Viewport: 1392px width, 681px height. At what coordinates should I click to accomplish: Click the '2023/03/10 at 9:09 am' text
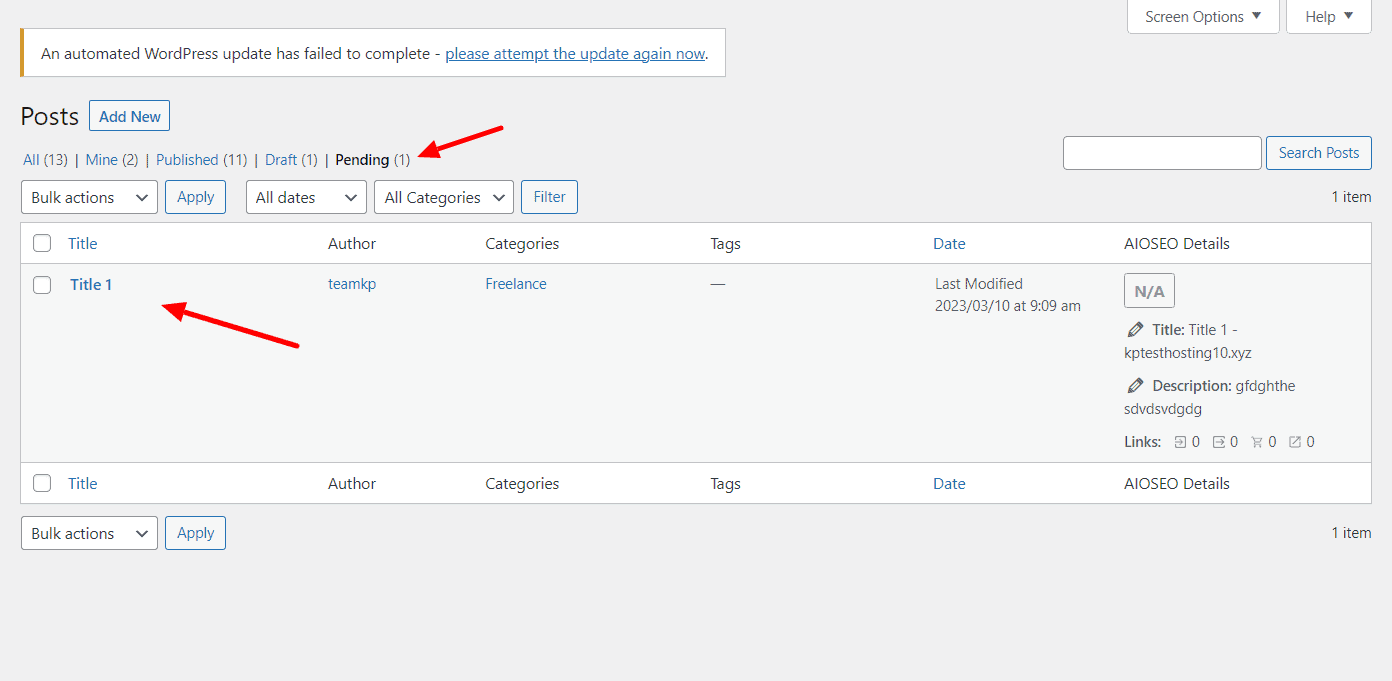(1008, 306)
